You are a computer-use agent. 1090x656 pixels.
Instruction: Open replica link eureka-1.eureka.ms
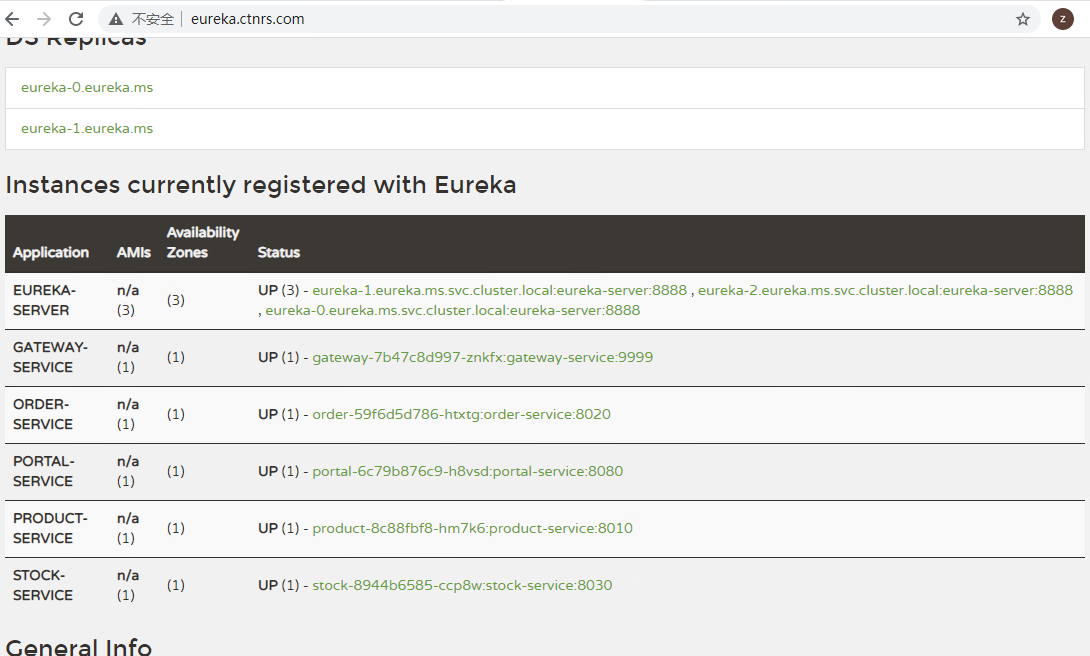(x=87, y=129)
